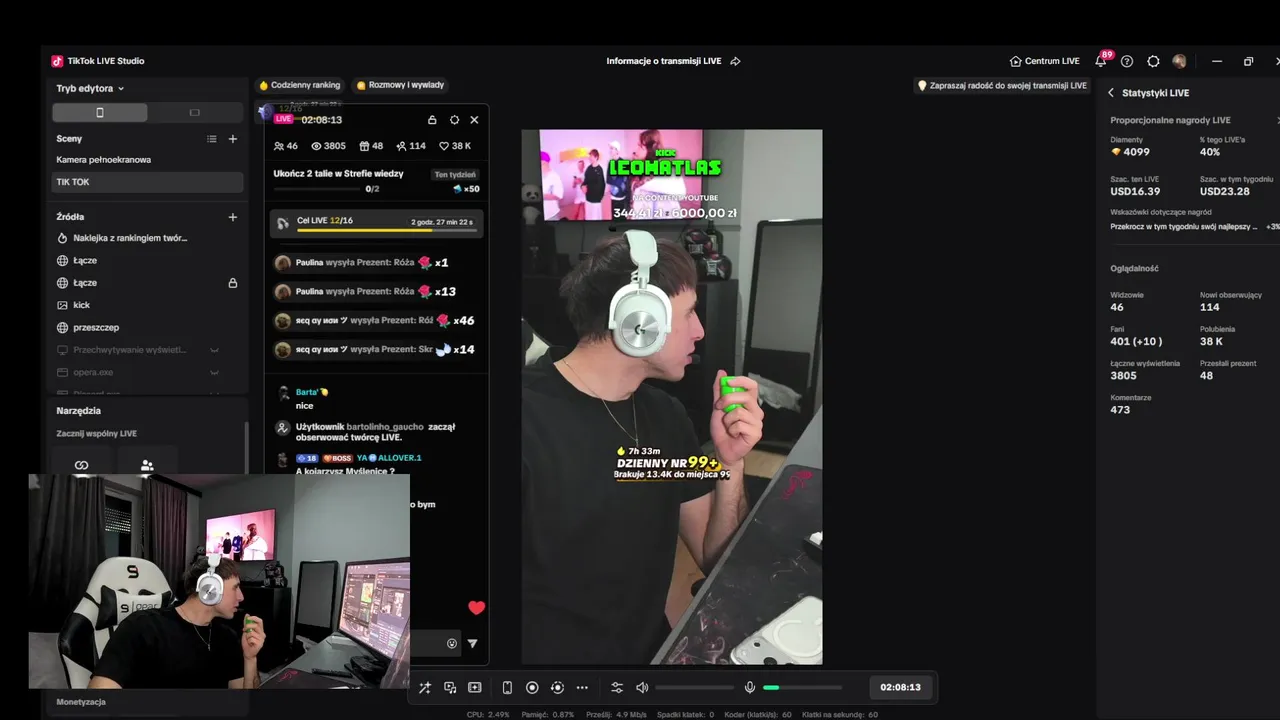
Task: Click the Przekrocz w tym tygodniu tip row
Action: pyautogui.click(x=1195, y=227)
